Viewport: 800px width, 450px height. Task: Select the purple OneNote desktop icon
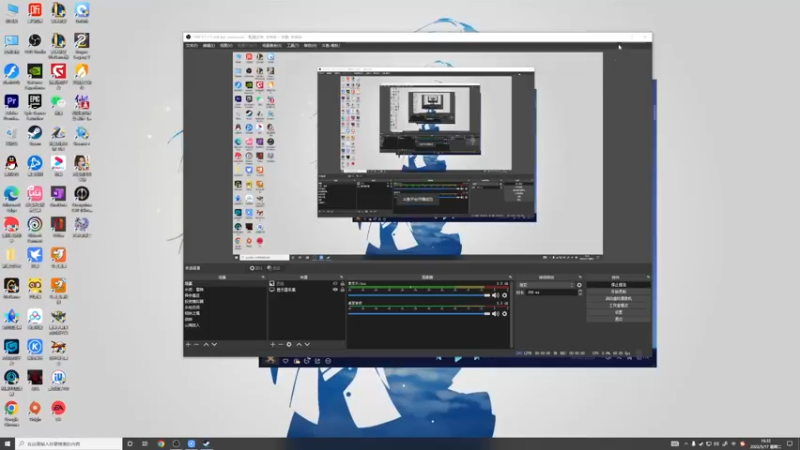coord(58,196)
